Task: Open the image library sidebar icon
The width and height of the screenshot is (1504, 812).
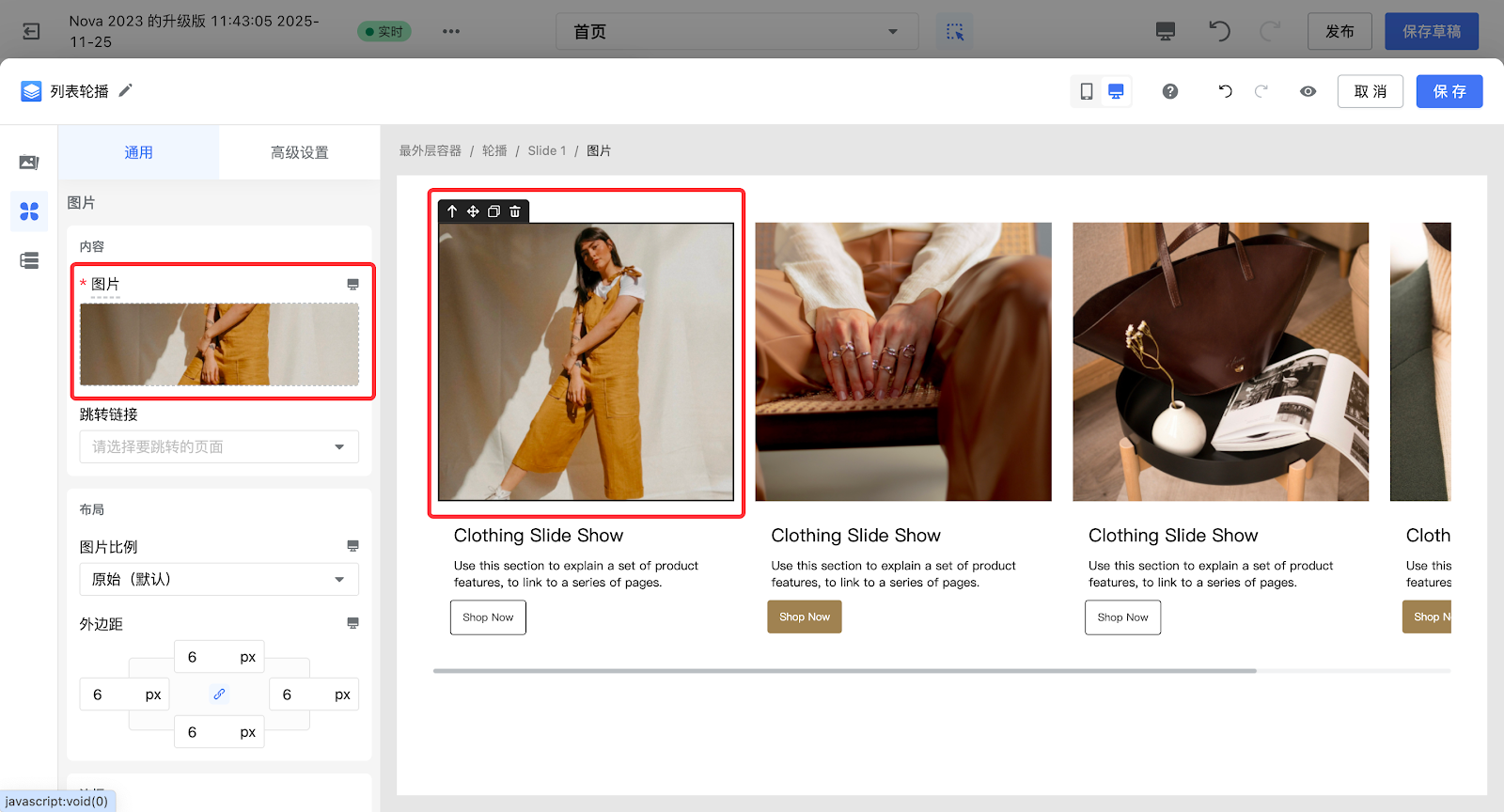Action: pos(29,163)
